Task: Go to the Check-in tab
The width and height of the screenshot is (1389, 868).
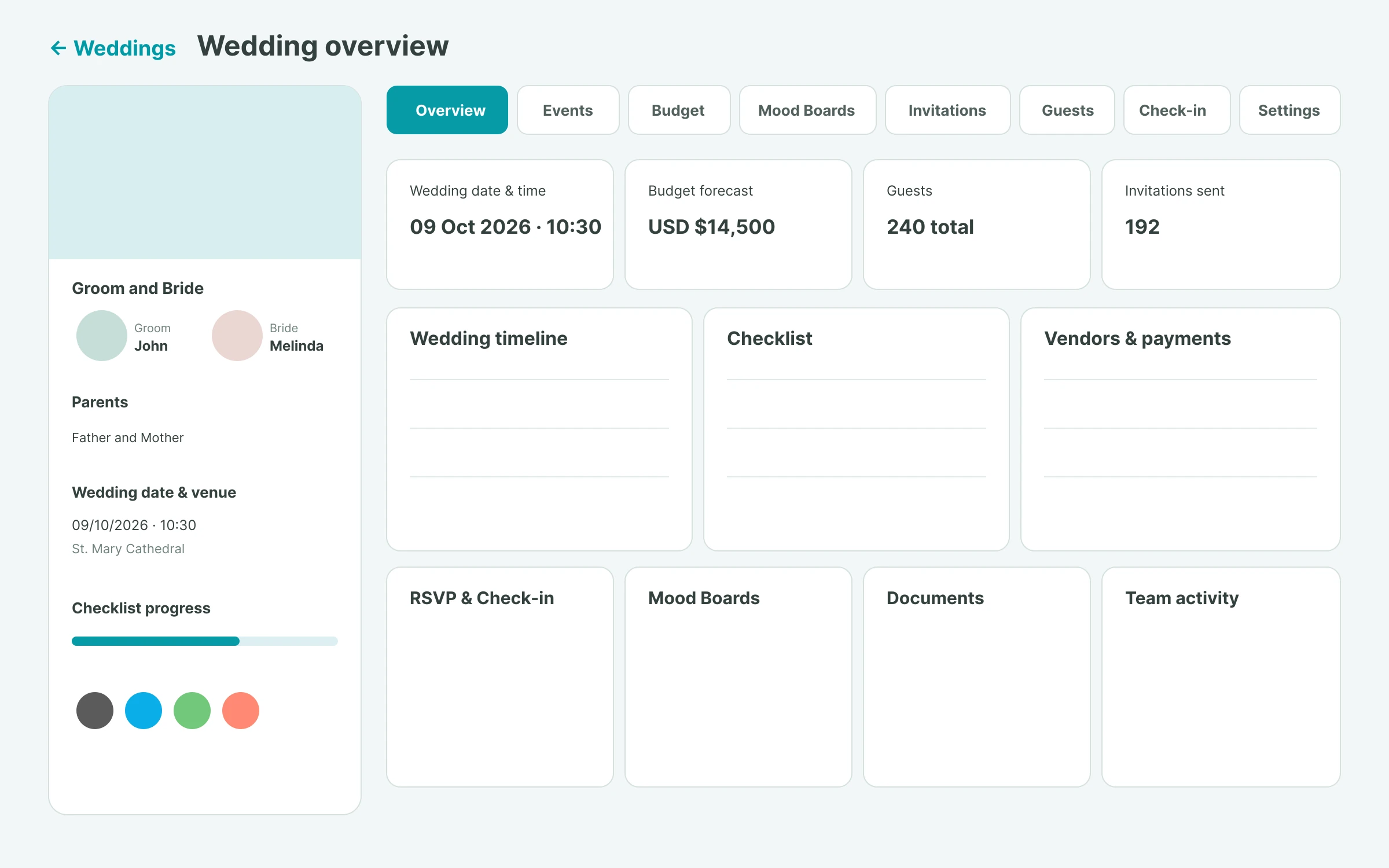Action: point(1177,110)
